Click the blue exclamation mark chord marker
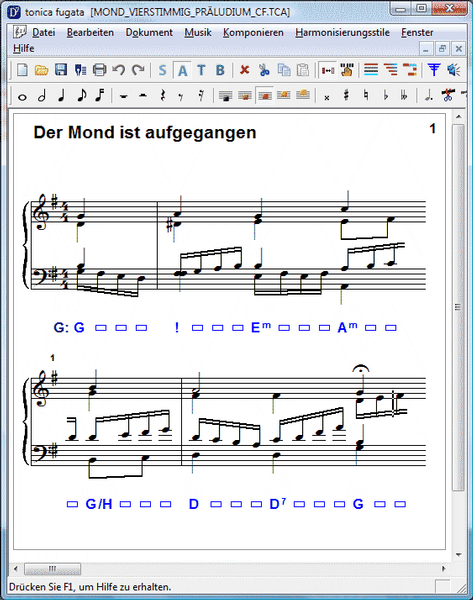The width and height of the screenshot is (473, 600). tap(176, 328)
